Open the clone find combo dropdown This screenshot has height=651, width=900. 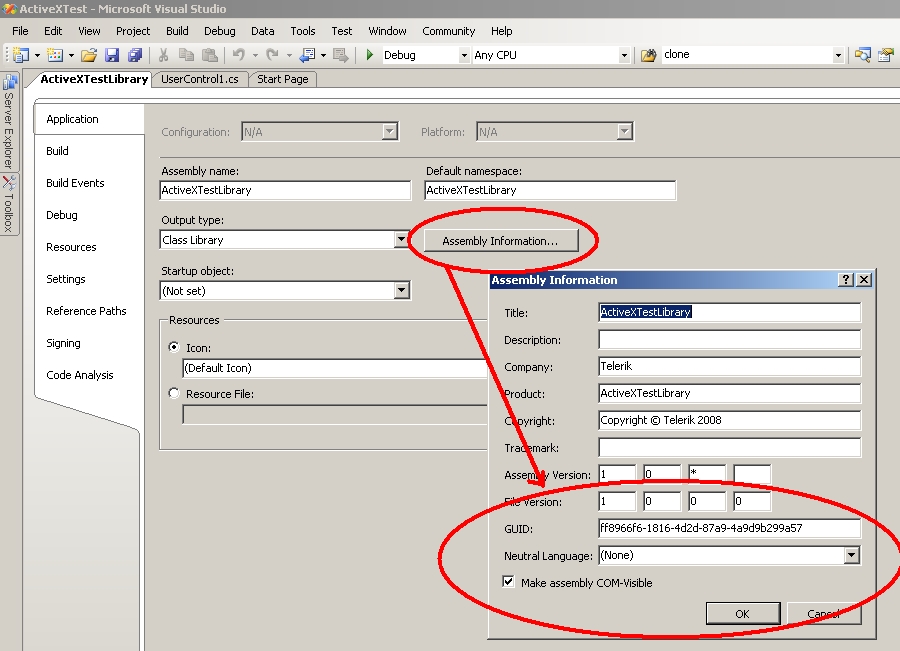coord(838,56)
